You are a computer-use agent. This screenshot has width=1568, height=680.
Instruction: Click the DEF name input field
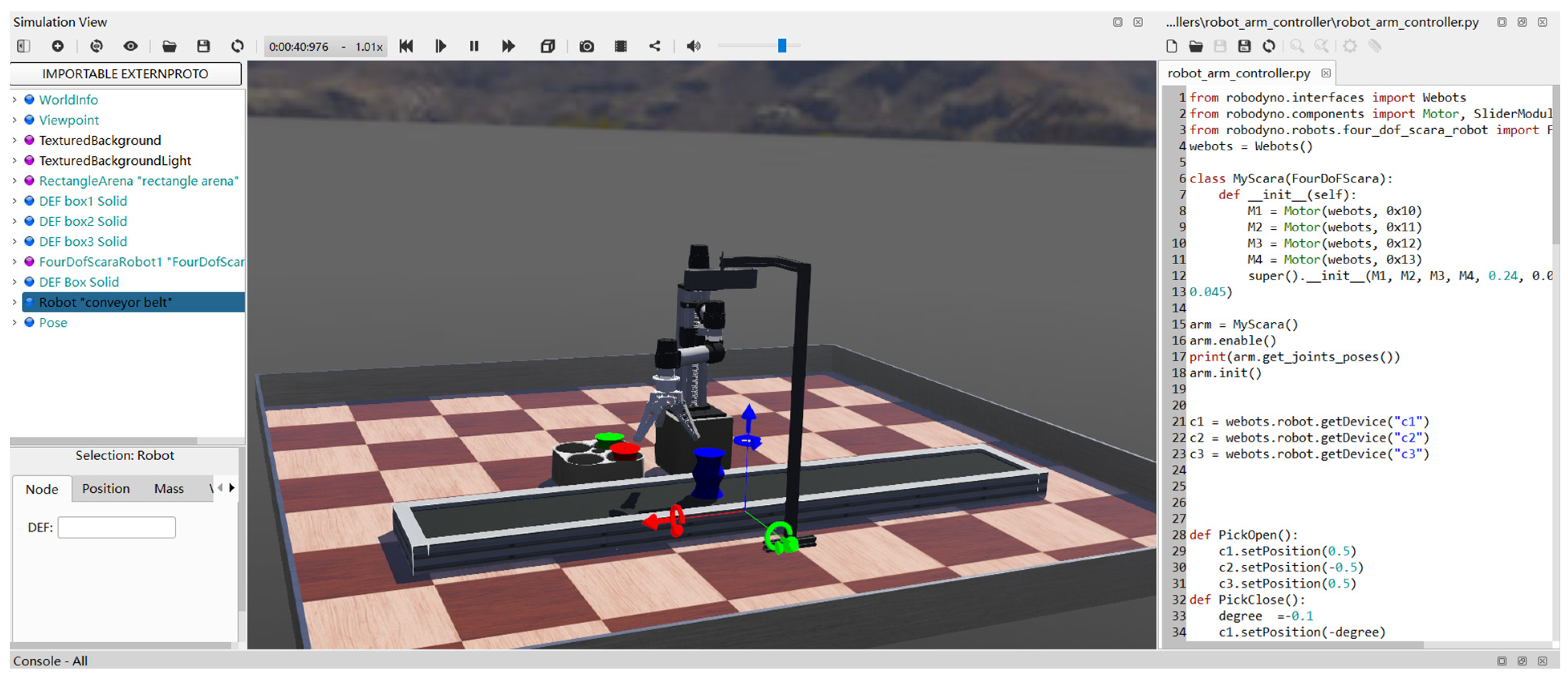coord(117,528)
